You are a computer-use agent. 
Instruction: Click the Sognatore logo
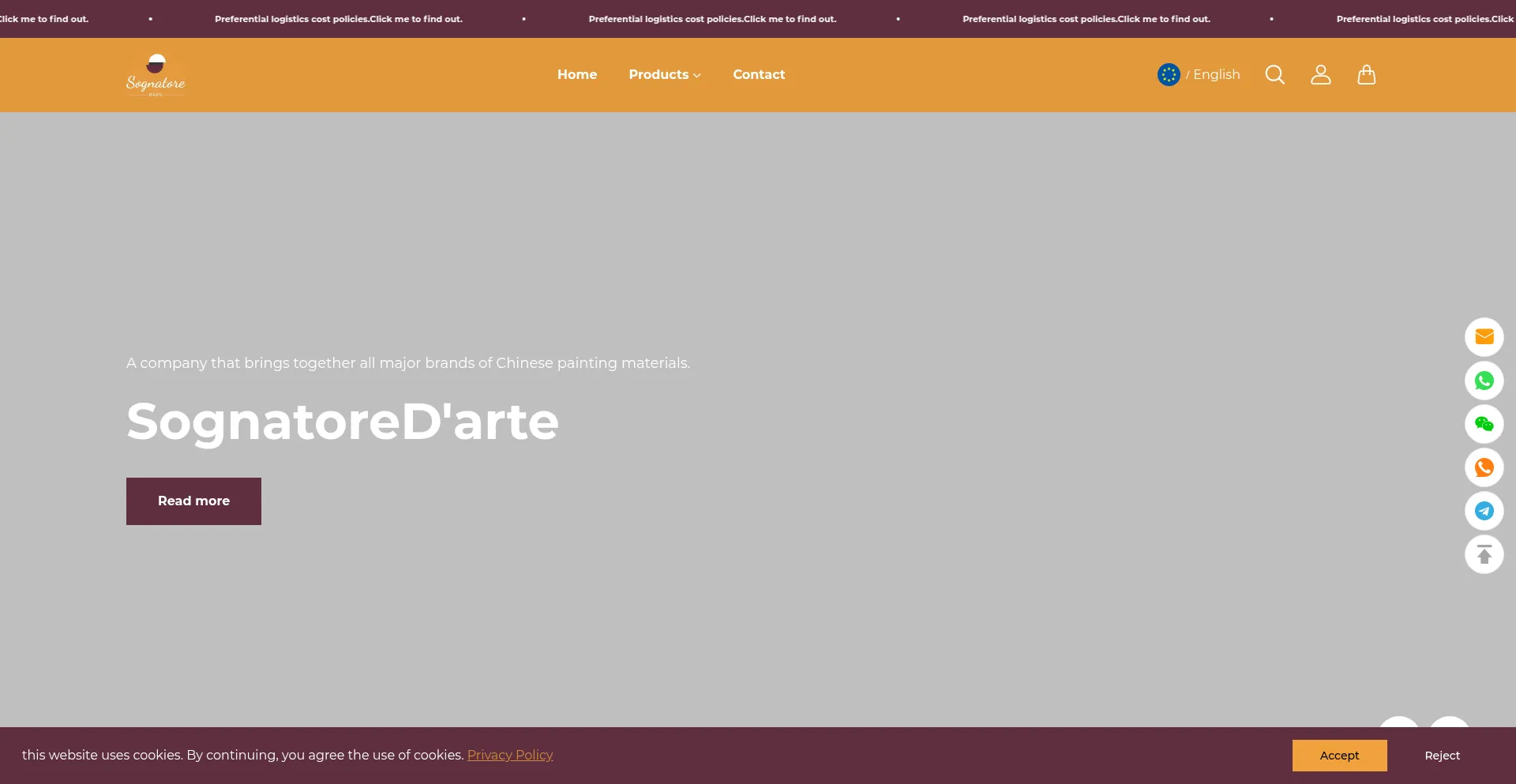point(156,75)
